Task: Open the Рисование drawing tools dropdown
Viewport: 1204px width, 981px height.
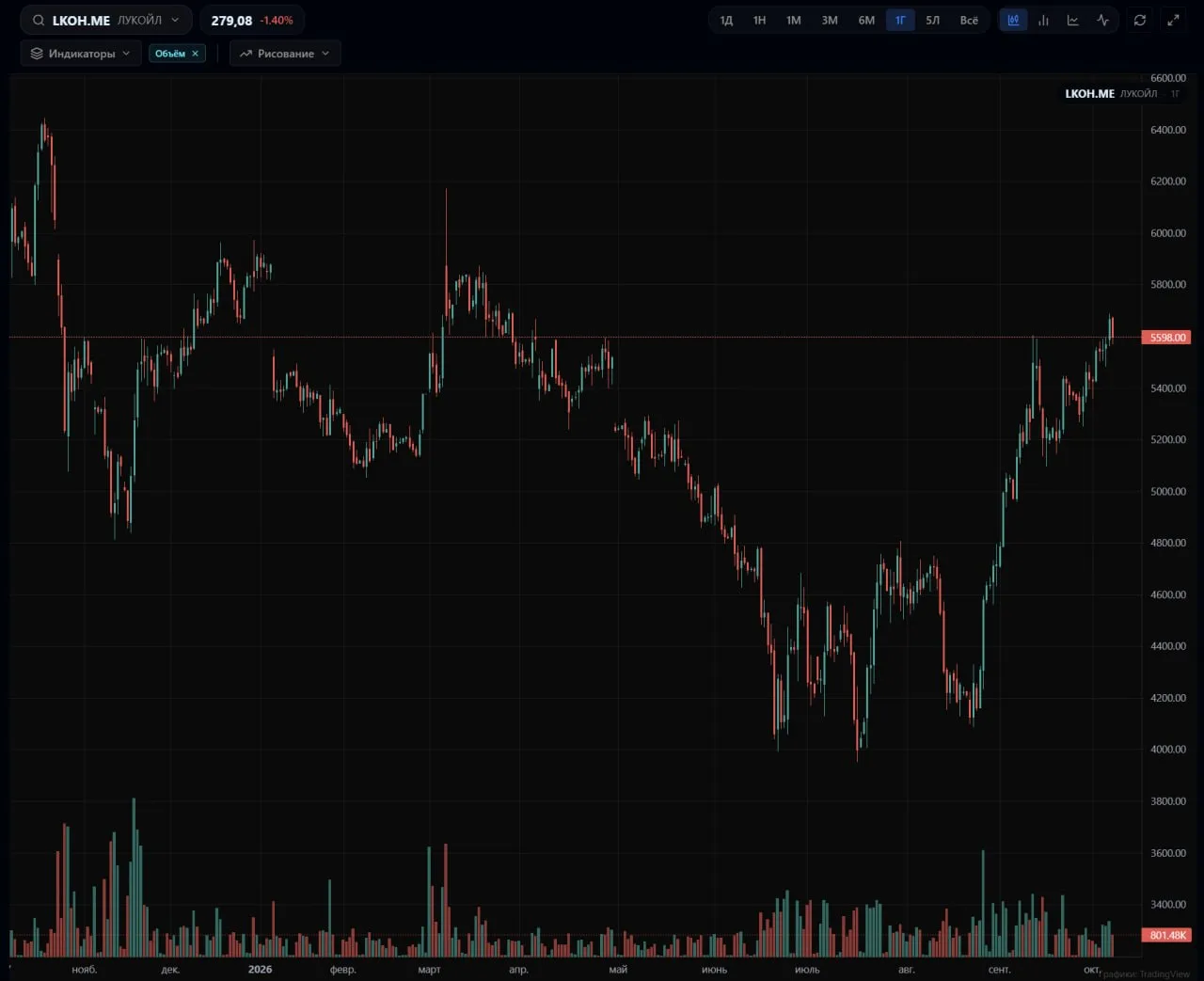Action: point(285,54)
